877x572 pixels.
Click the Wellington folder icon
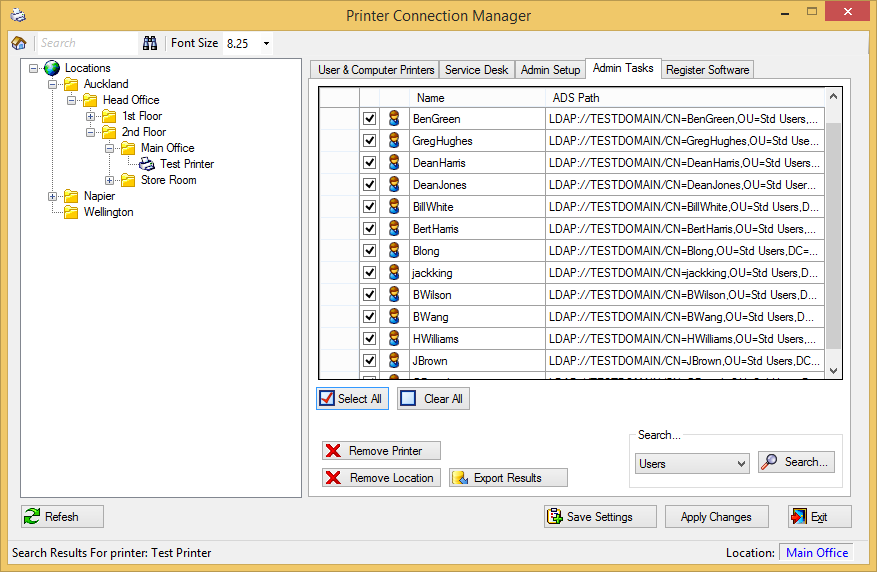pos(71,212)
